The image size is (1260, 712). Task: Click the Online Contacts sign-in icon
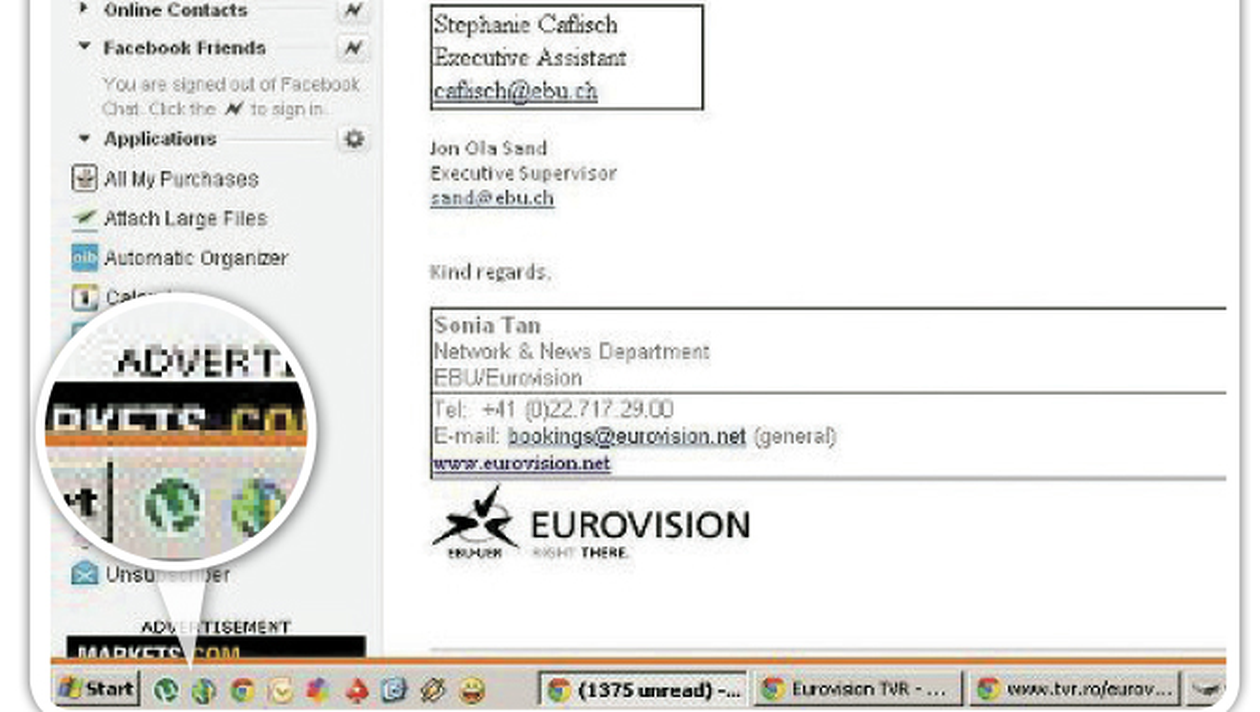pos(353,10)
